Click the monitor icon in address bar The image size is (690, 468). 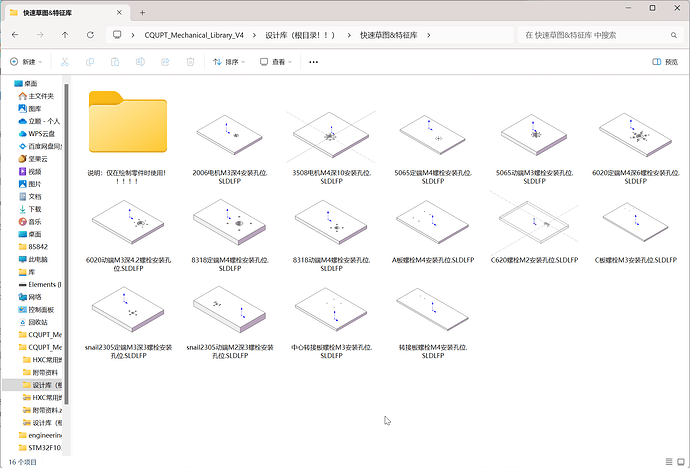click(x=117, y=35)
